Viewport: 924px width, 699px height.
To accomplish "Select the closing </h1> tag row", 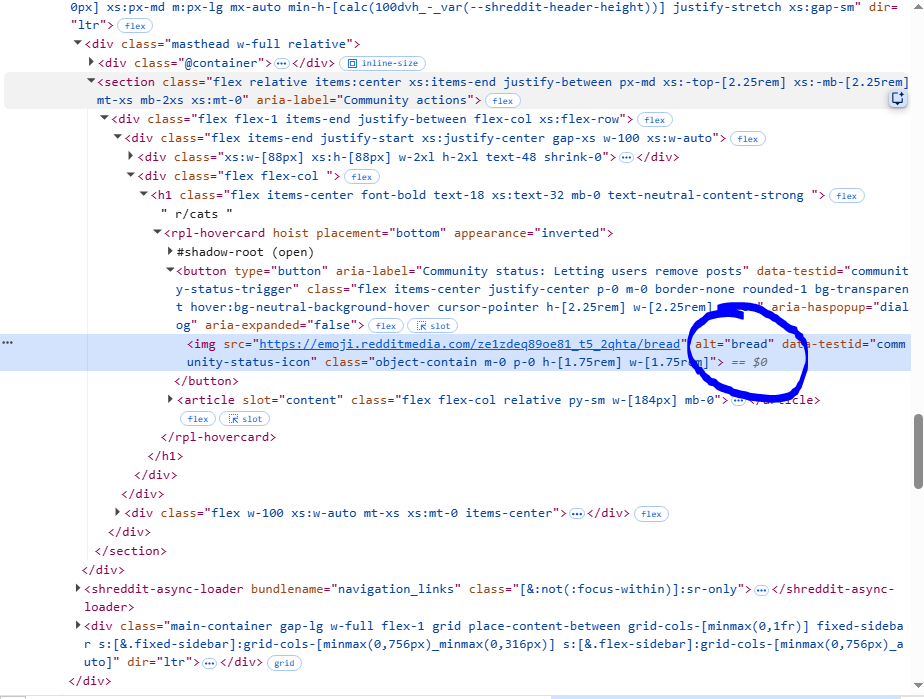I will point(165,456).
